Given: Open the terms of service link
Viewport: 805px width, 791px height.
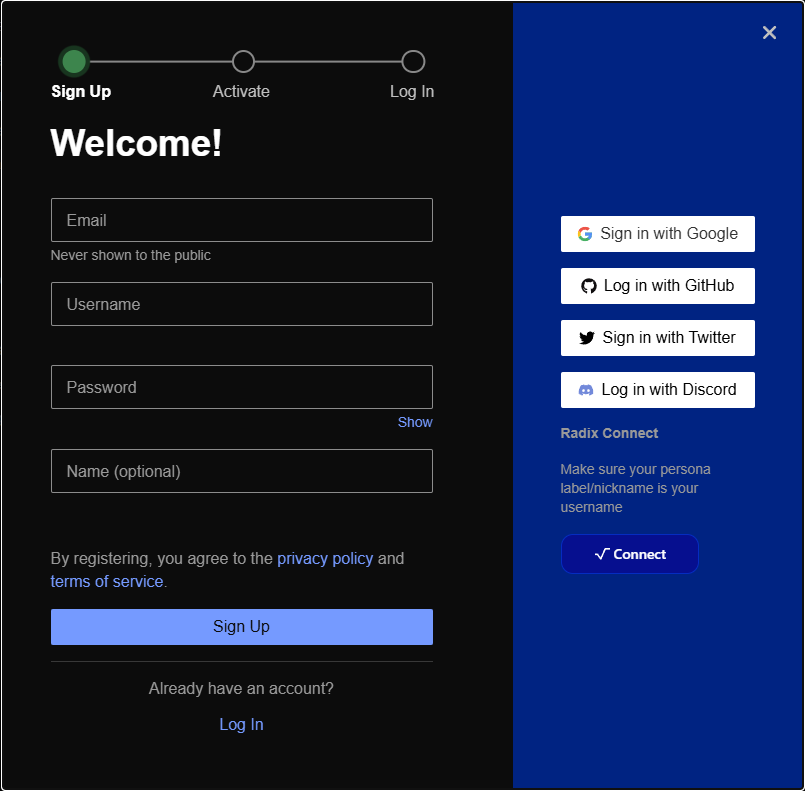Looking at the screenshot, I should [x=106, y=581].
